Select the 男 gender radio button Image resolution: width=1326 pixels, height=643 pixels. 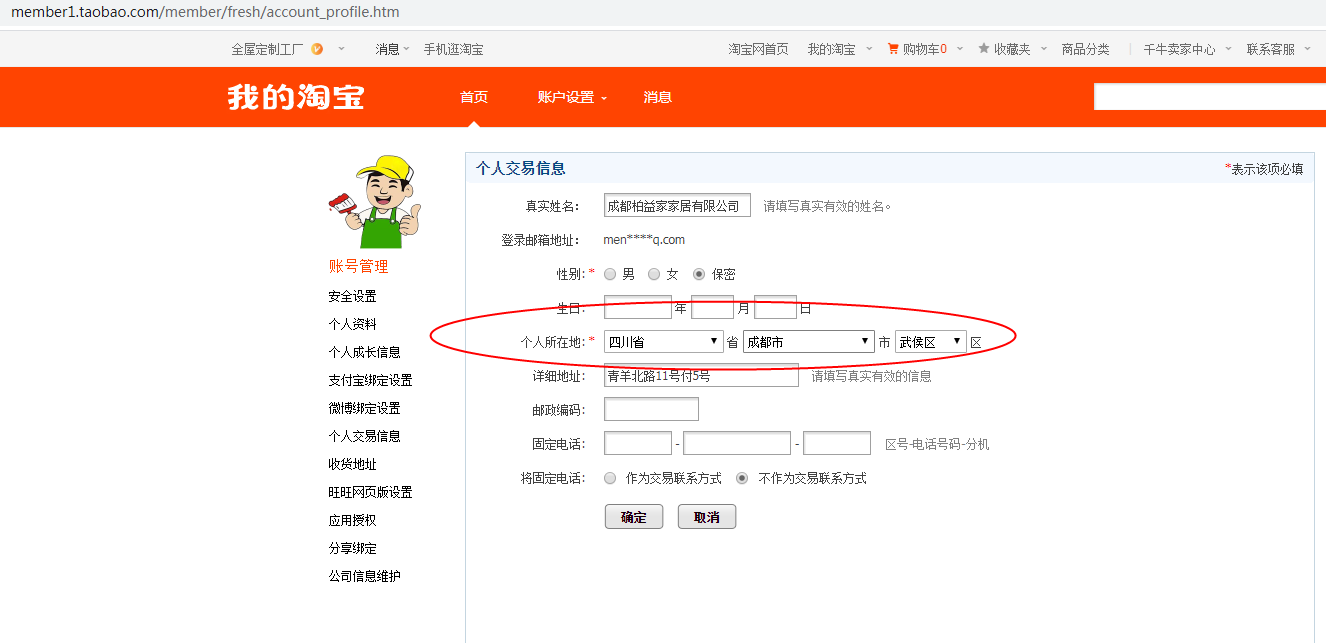tap(610, 274)
